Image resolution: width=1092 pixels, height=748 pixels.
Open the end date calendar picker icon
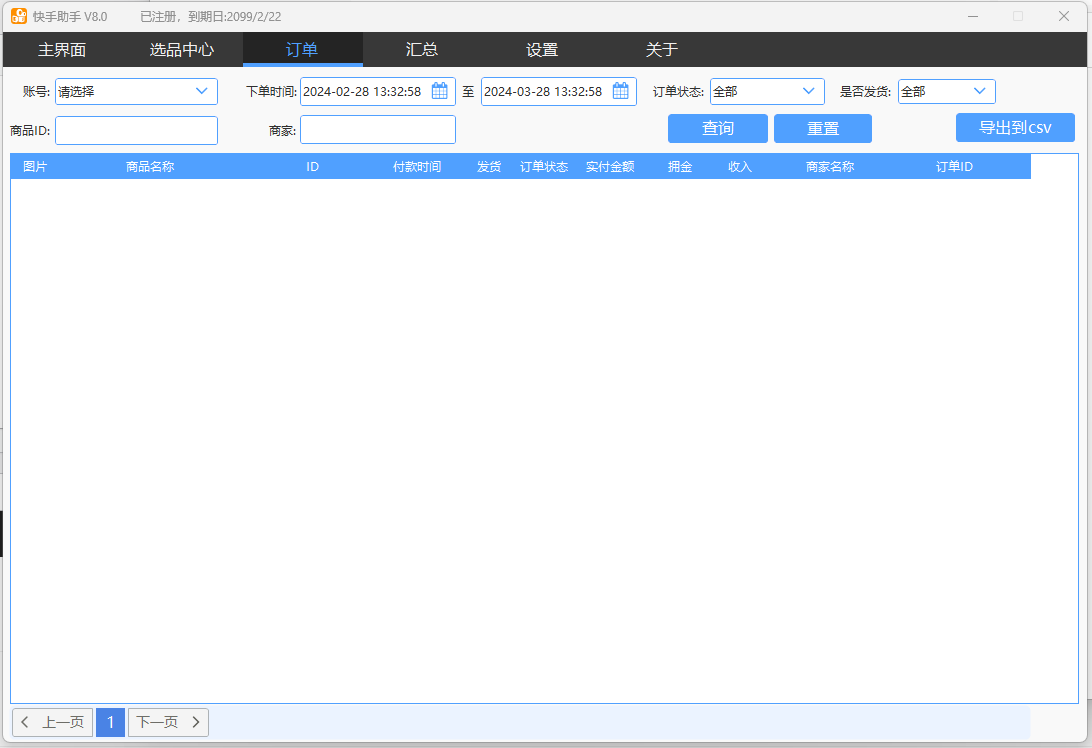click(x=621, y=91)
